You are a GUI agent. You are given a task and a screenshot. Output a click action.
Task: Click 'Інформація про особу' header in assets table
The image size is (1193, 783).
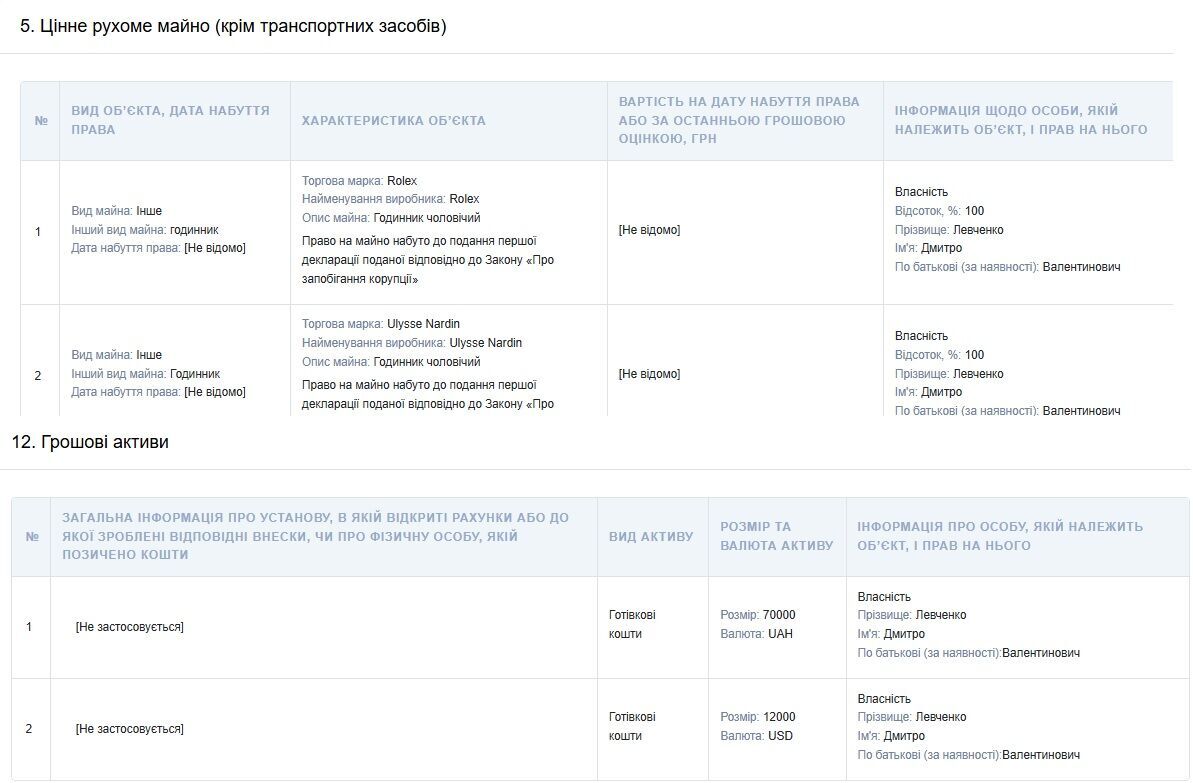1000,536
